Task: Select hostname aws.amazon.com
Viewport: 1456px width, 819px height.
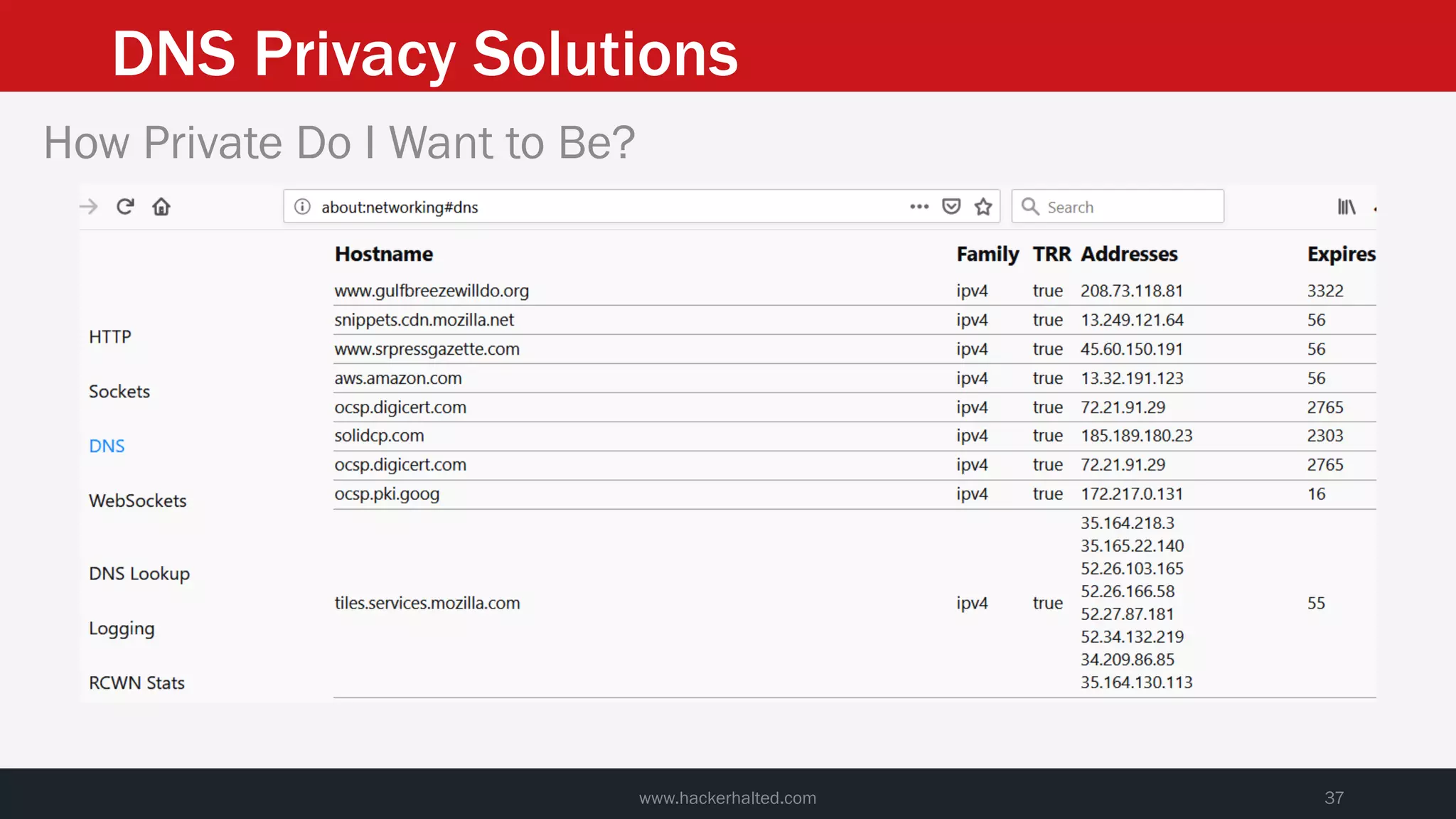Action: pyautogui.click(x=398, y=378)
